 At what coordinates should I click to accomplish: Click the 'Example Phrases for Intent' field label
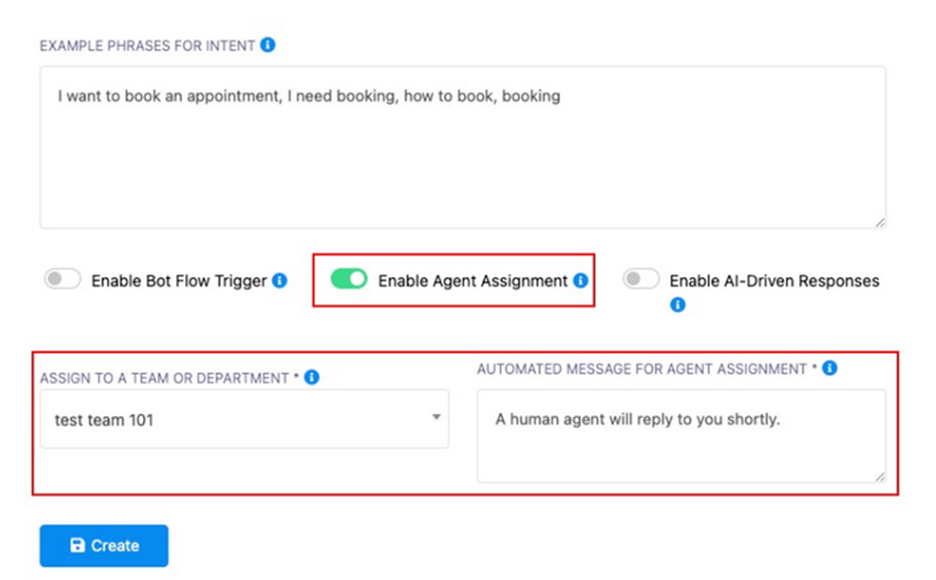[147, 46]
